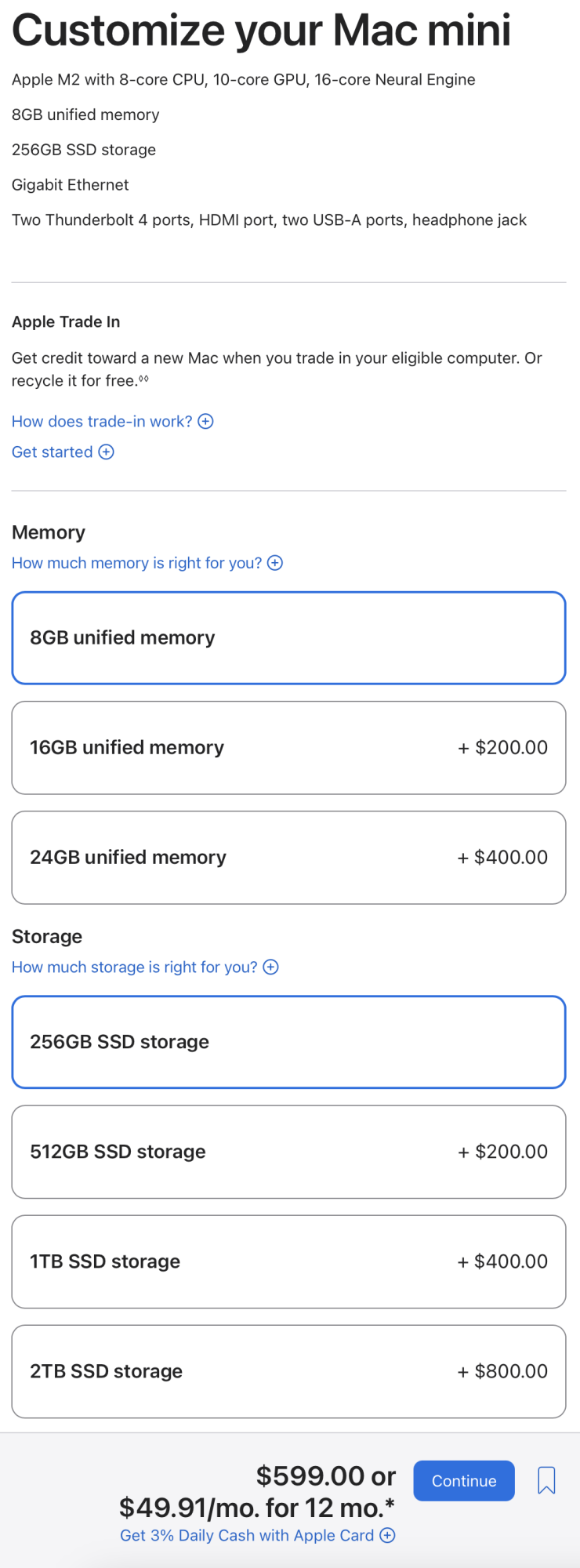Click plus icon after Apple Card offer
The height and width of the screenshot is (1568, 580).
pos(387,1536)
